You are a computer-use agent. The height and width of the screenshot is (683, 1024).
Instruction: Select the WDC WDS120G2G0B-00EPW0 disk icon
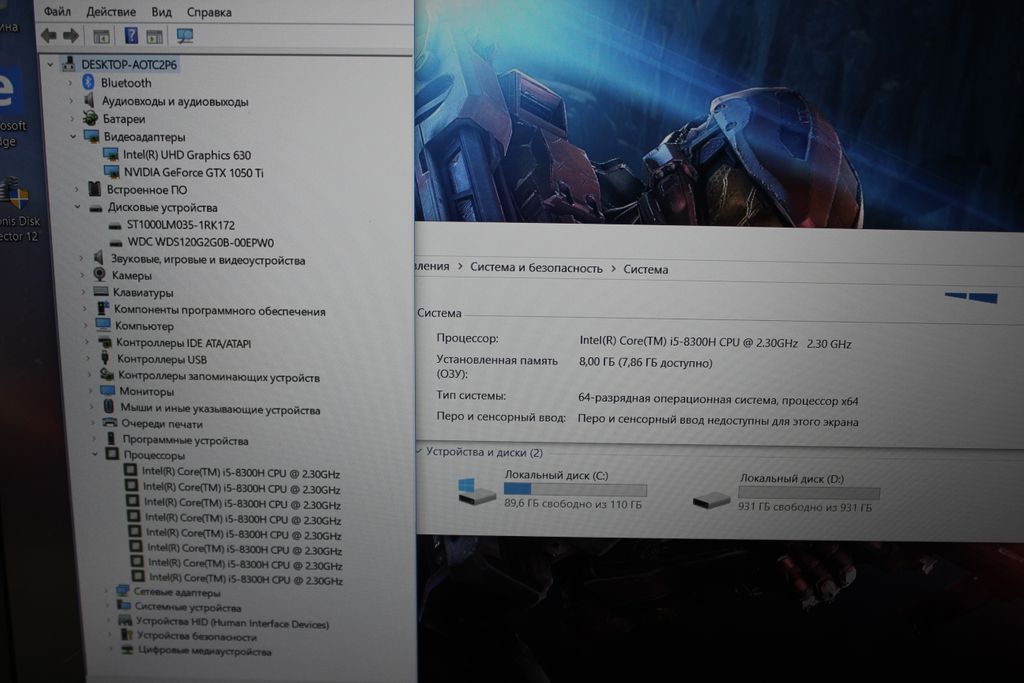[116, 243]
